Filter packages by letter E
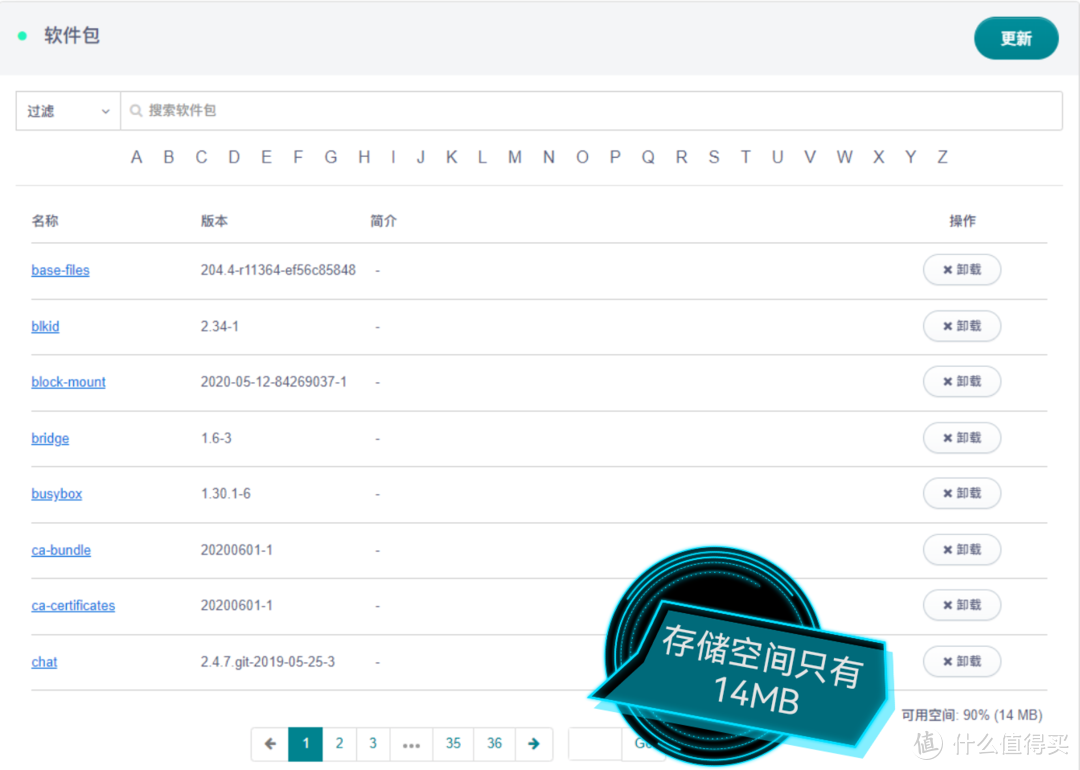The image size is (1080, 770). (x=266, y=157)
